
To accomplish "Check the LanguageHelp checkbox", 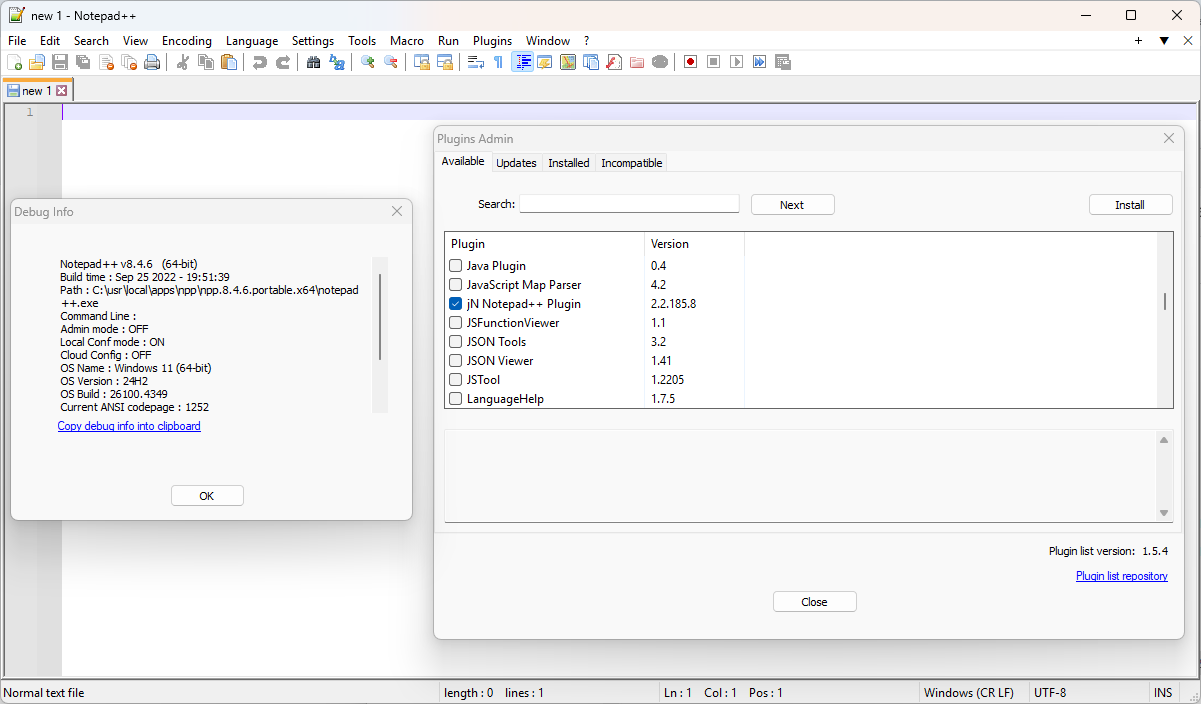I will tap(456, 399).
